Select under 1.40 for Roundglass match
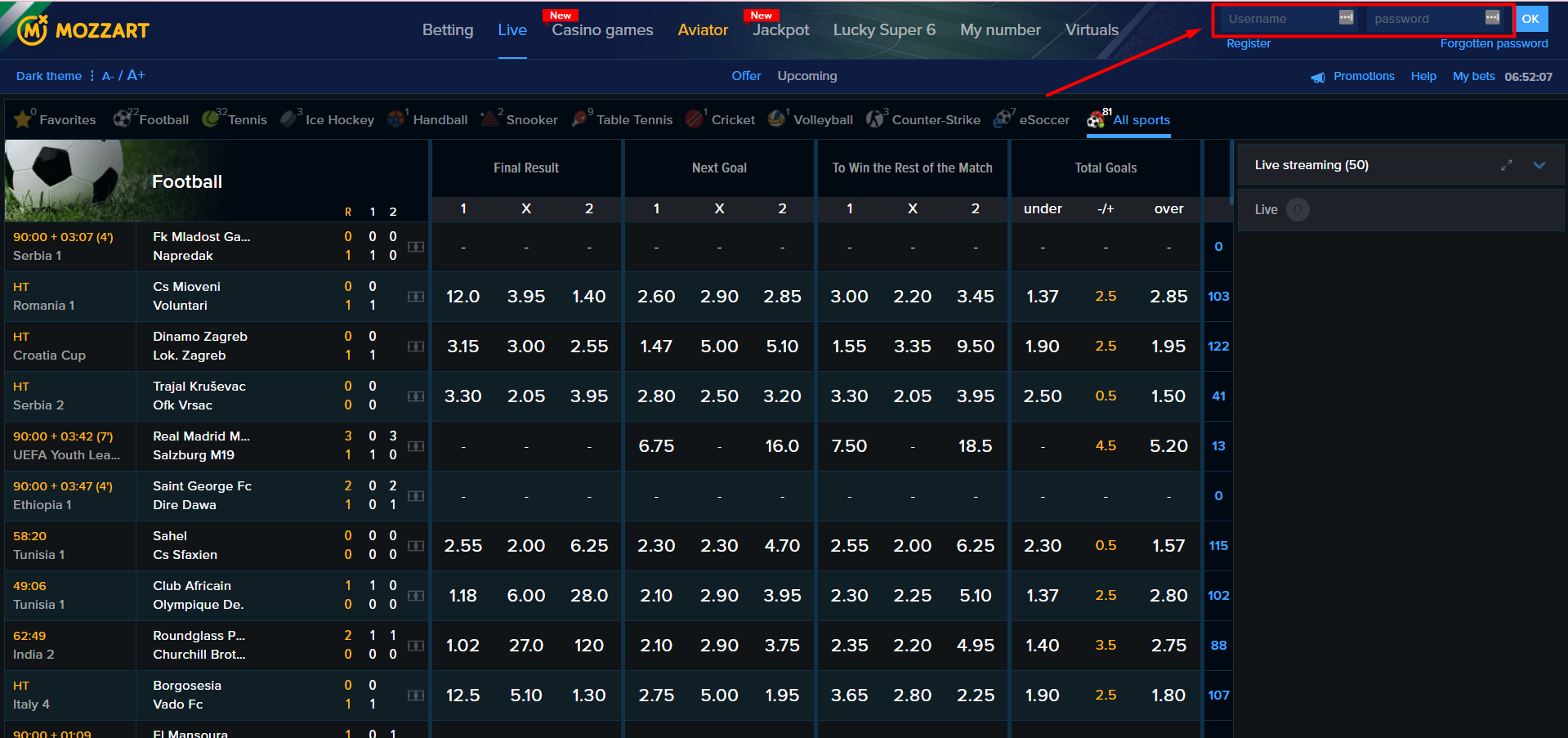Image resolution: width=1568 pixels, height=738 pixels. coord(1043,646)
